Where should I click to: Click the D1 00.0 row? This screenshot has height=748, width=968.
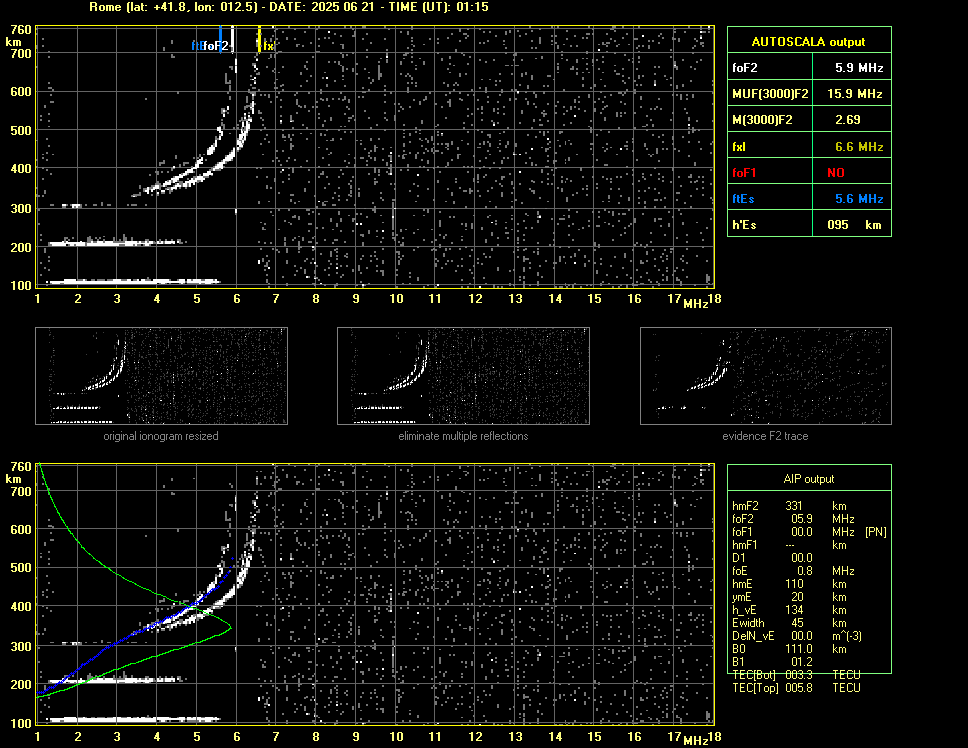[772, 557]
